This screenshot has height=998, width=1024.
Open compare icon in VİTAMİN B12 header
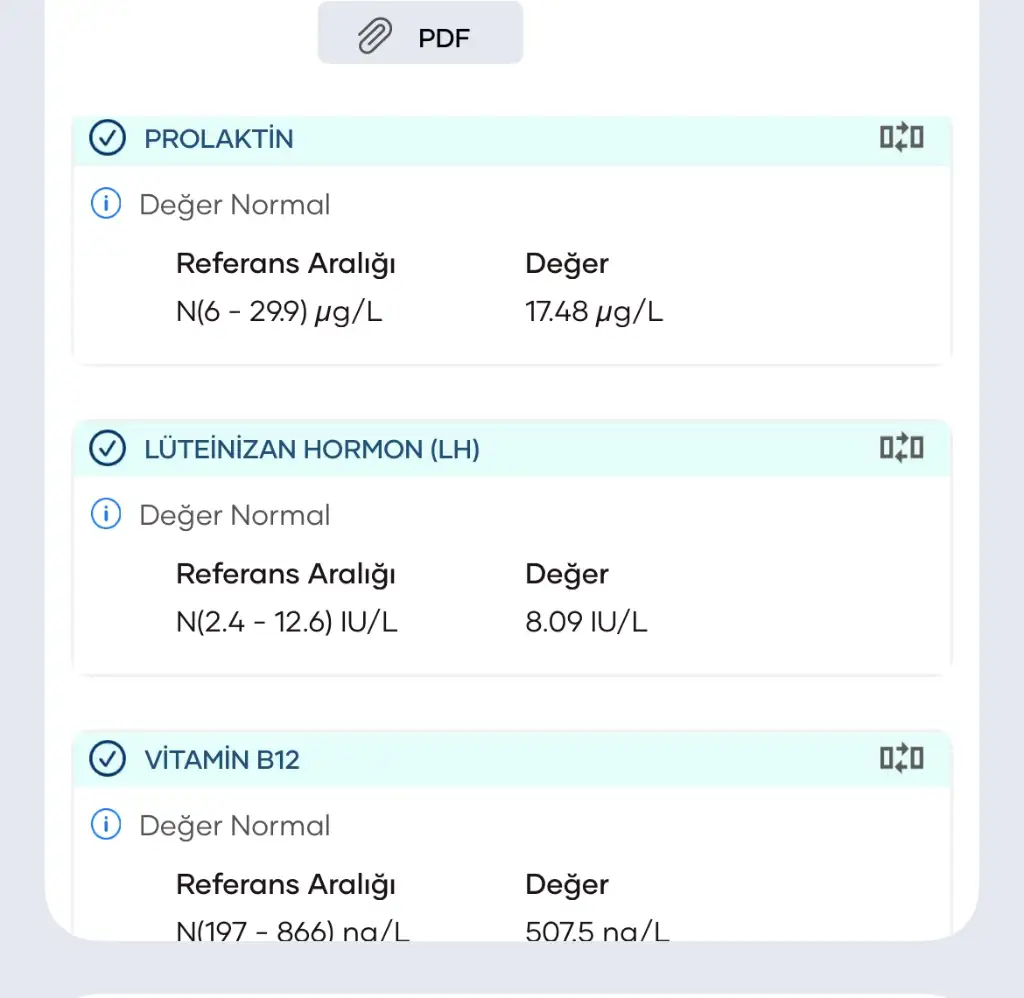(x=901, y=760)
